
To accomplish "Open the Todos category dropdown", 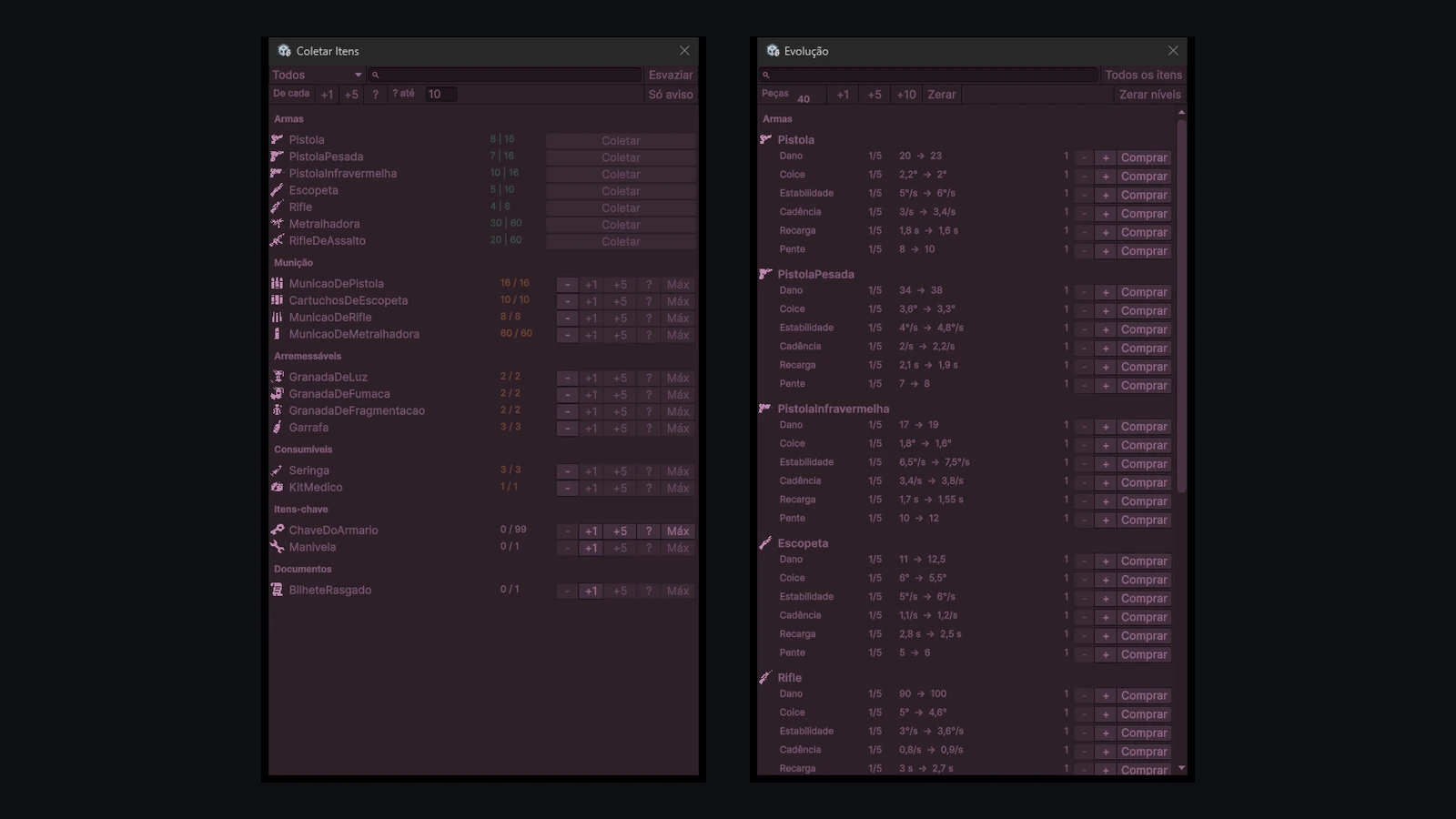I will (x=317, y=75).
